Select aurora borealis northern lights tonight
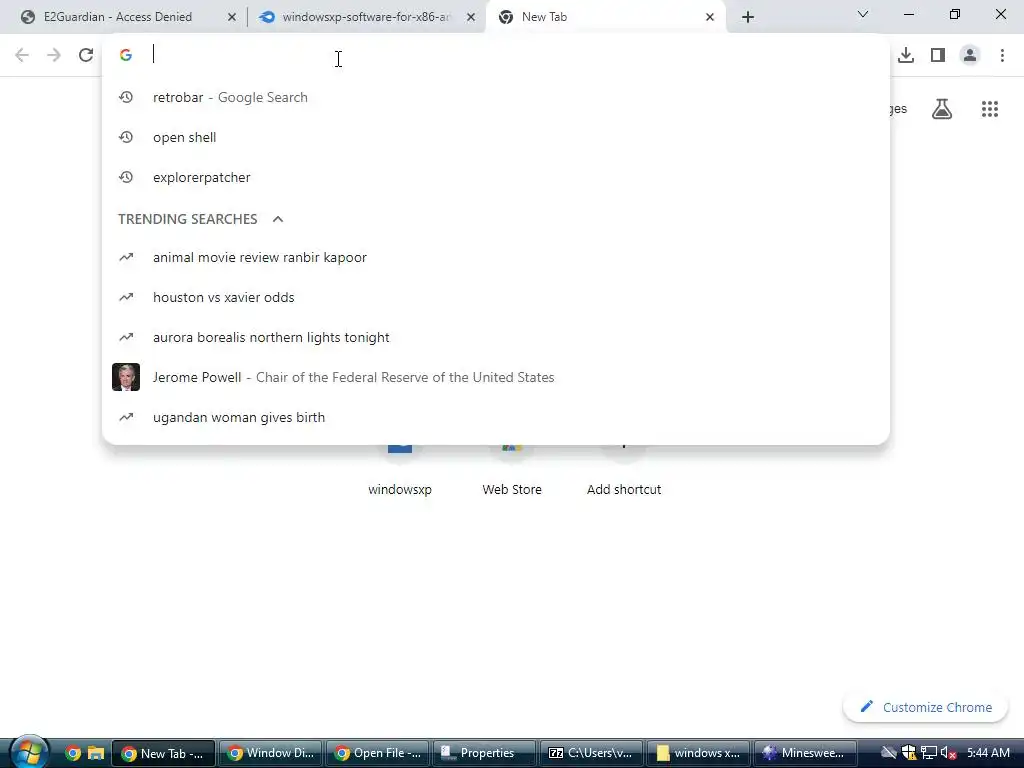 [x=496, y=337]
